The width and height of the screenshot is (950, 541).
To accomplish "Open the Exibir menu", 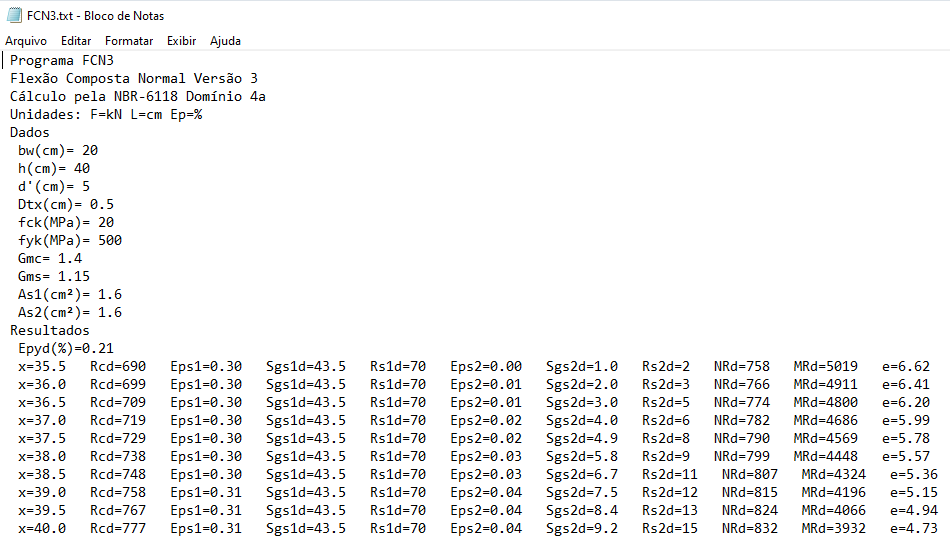I will [x=181, y=41].
